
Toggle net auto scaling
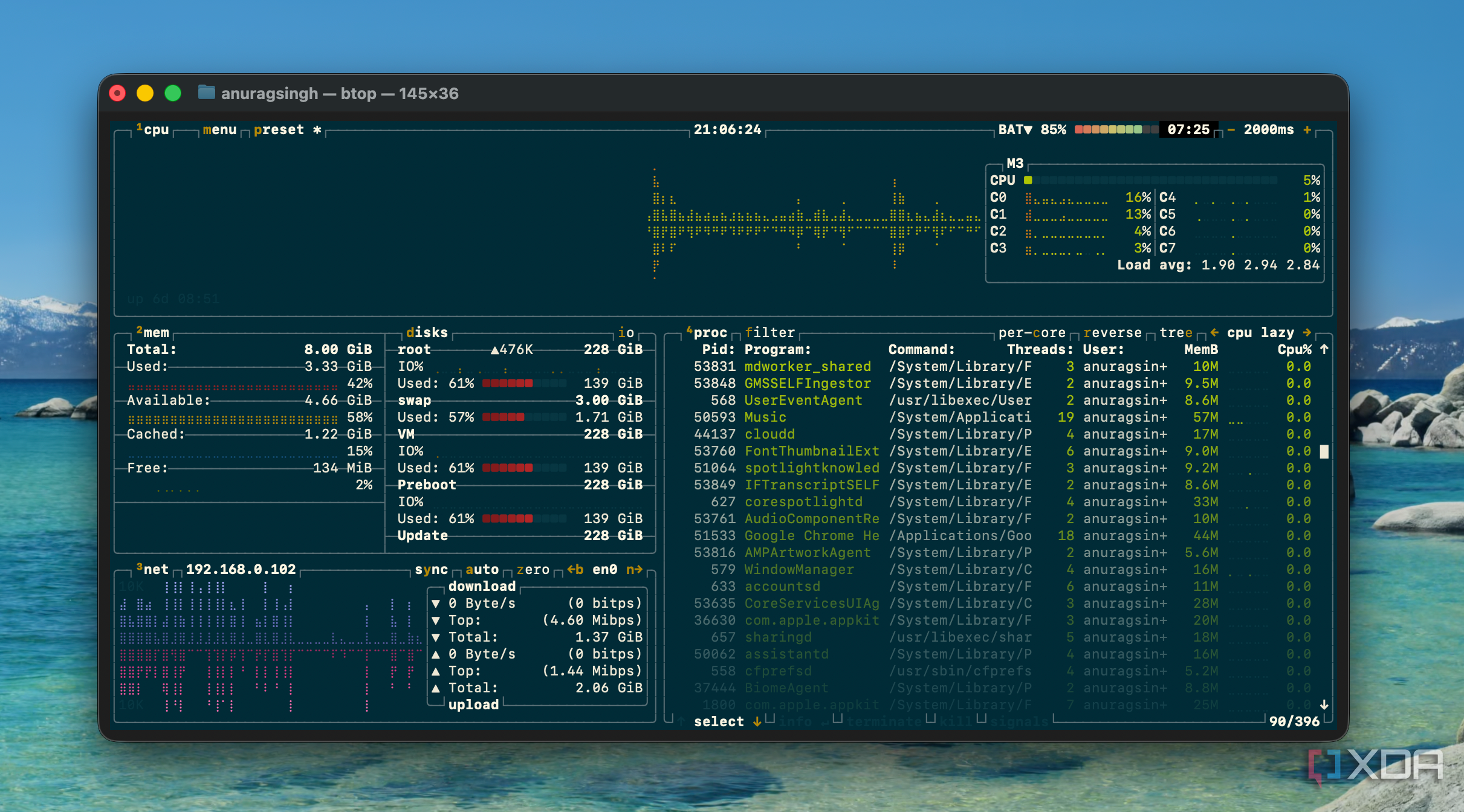click(x=482, y=570)
